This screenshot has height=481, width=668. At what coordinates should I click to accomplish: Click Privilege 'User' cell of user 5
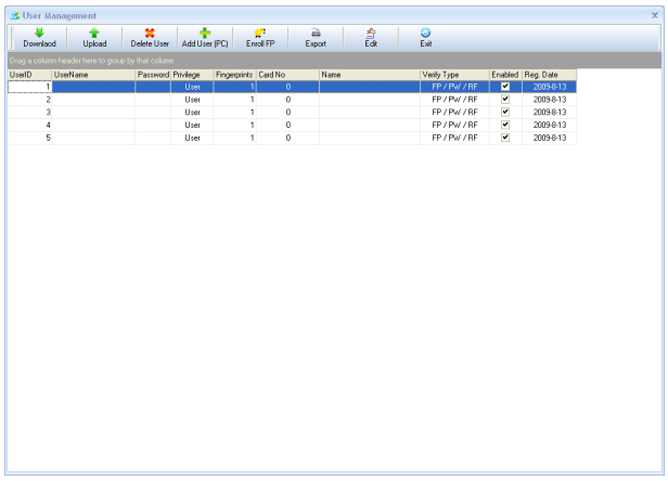tap(192, 138)
